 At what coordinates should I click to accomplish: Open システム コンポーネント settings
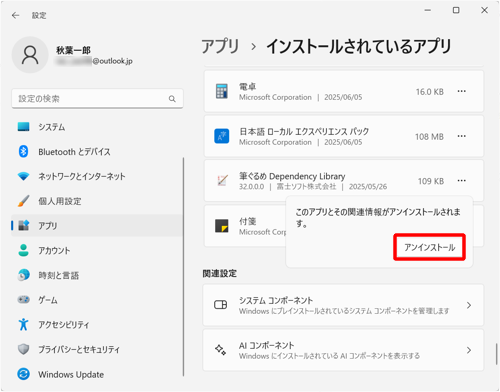click(x=343, y=305)
